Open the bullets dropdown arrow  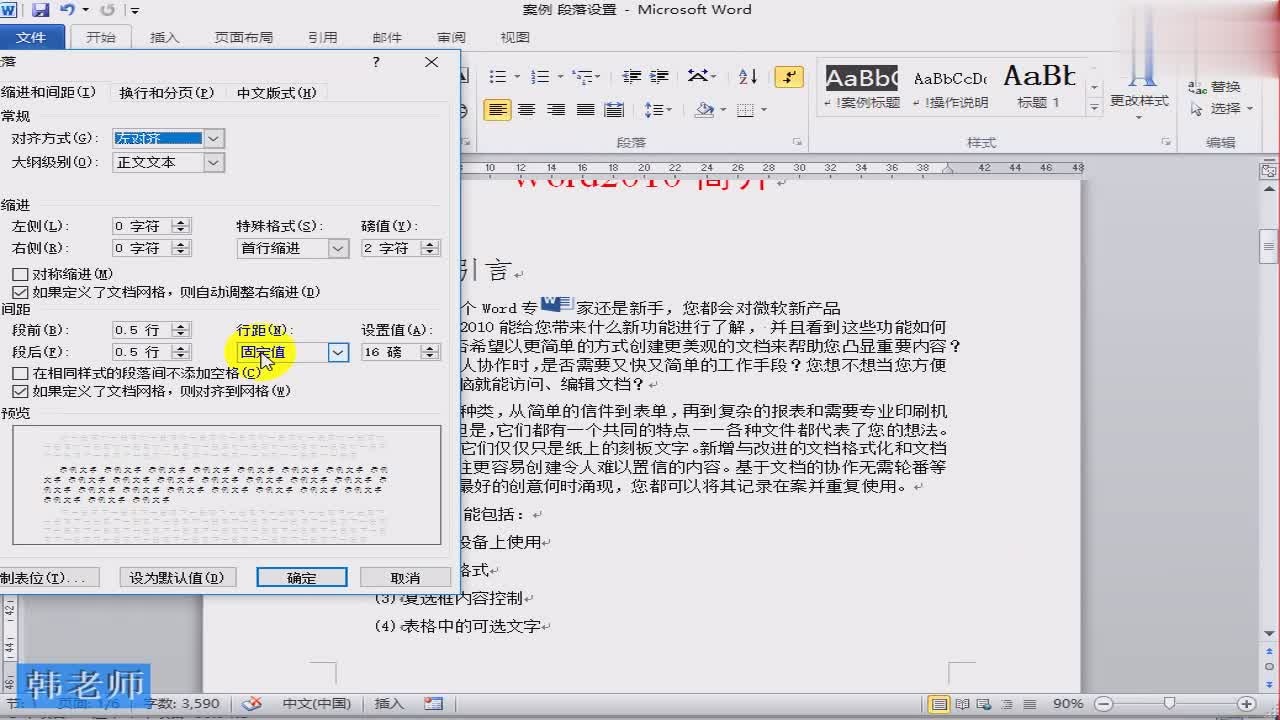pyautogui.click(x=516, y=77)
